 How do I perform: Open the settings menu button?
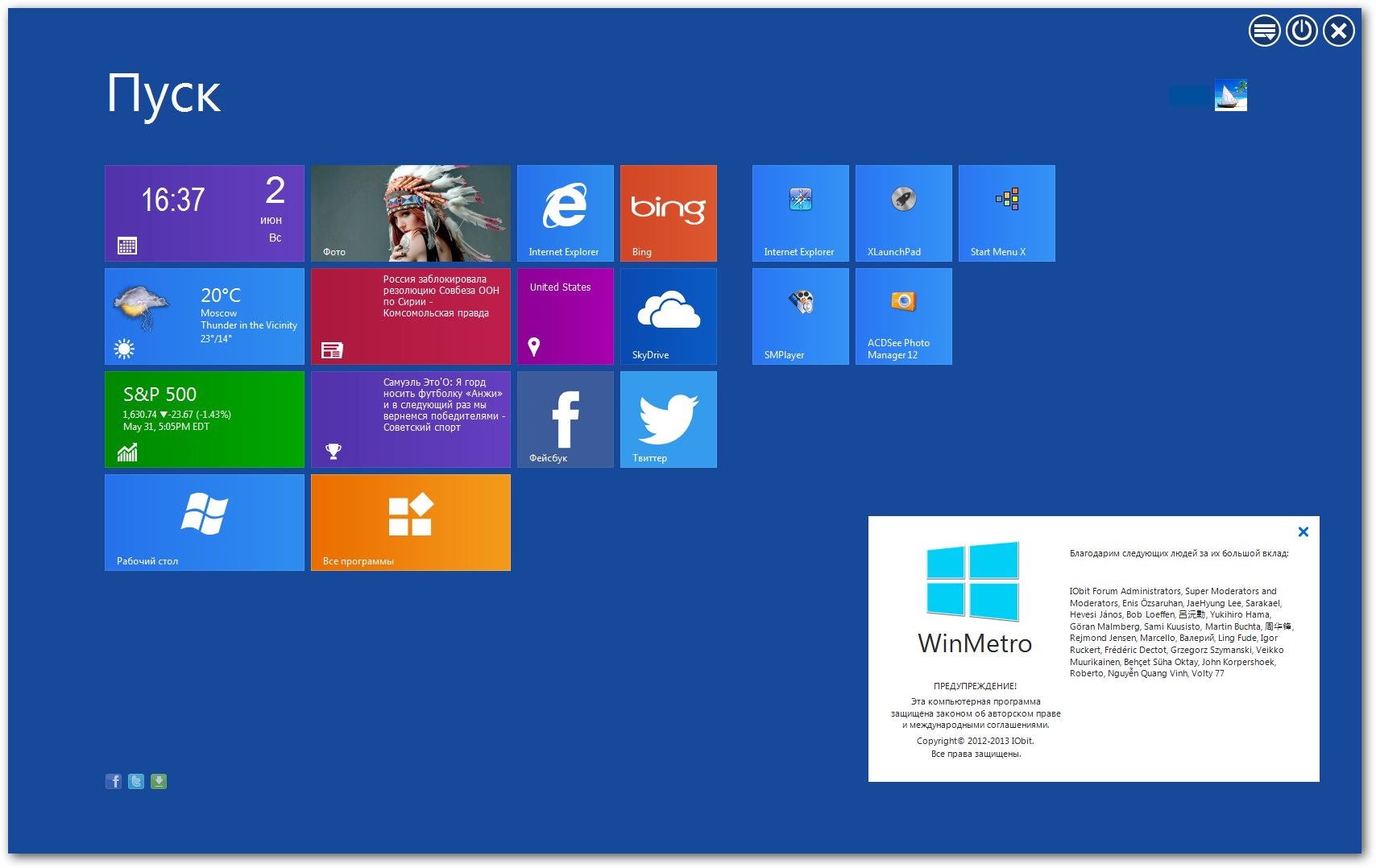(x=1265, y=31)
